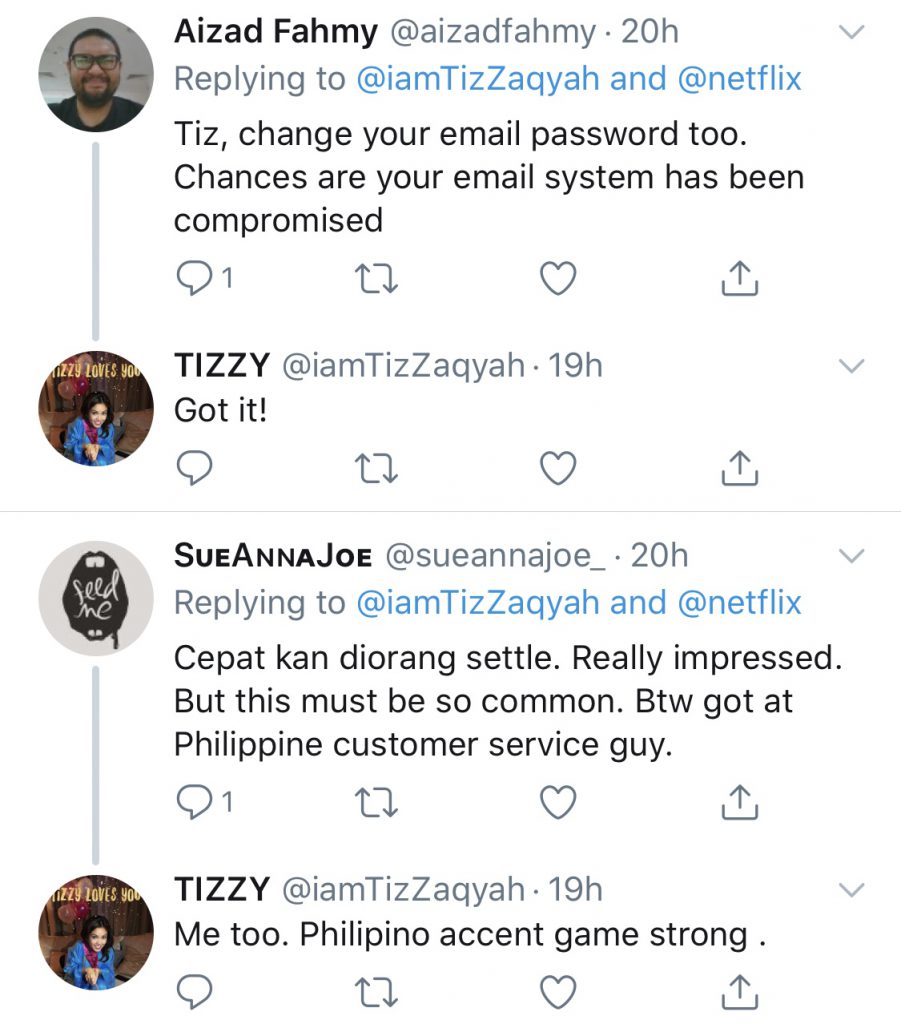
Task: Like TIZZY's "Got it!" tweet
Action: [558, 466]
